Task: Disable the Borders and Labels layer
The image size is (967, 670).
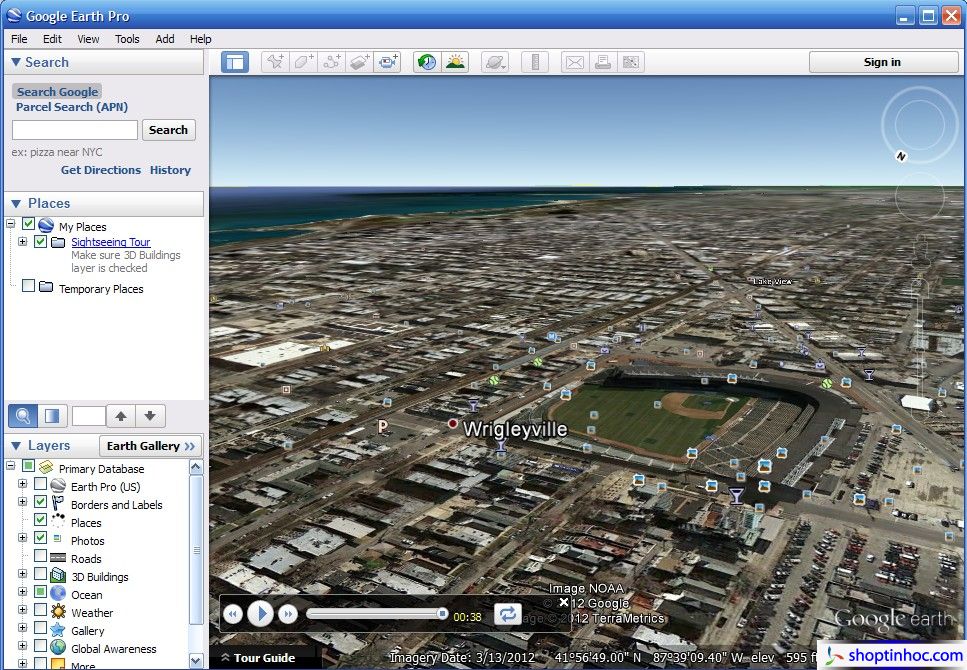Action: 39,504
